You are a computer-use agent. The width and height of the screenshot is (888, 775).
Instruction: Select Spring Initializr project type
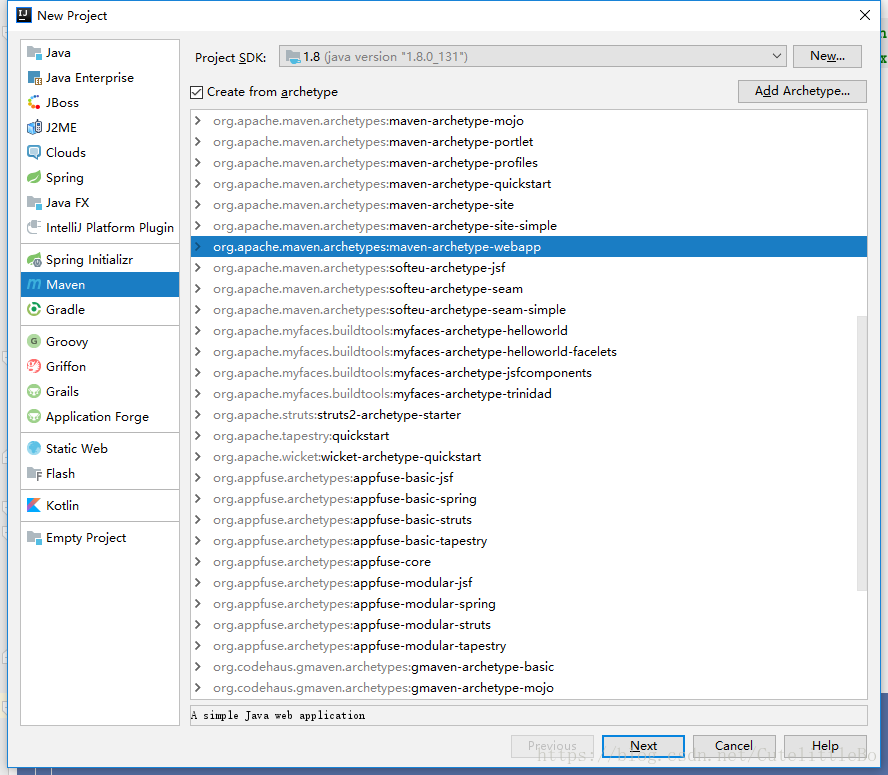100,259
